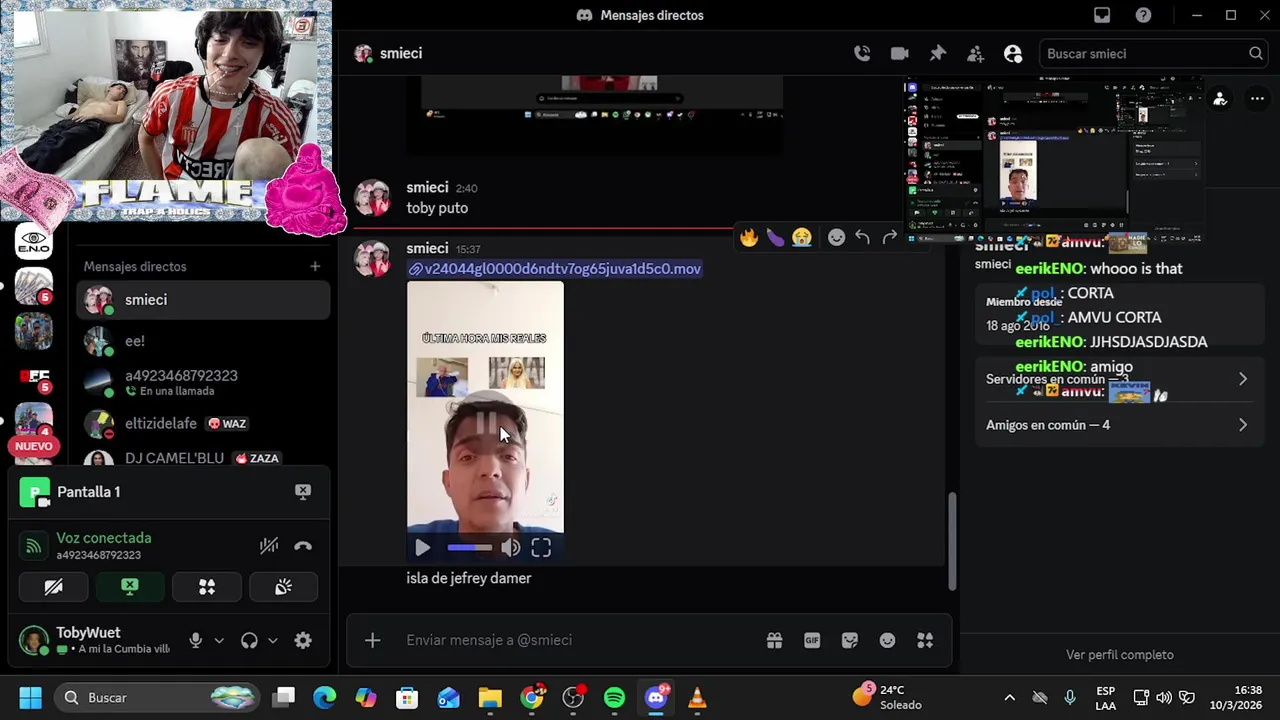
Task: Open the soundboard button
Action: (x=283, y=587)
